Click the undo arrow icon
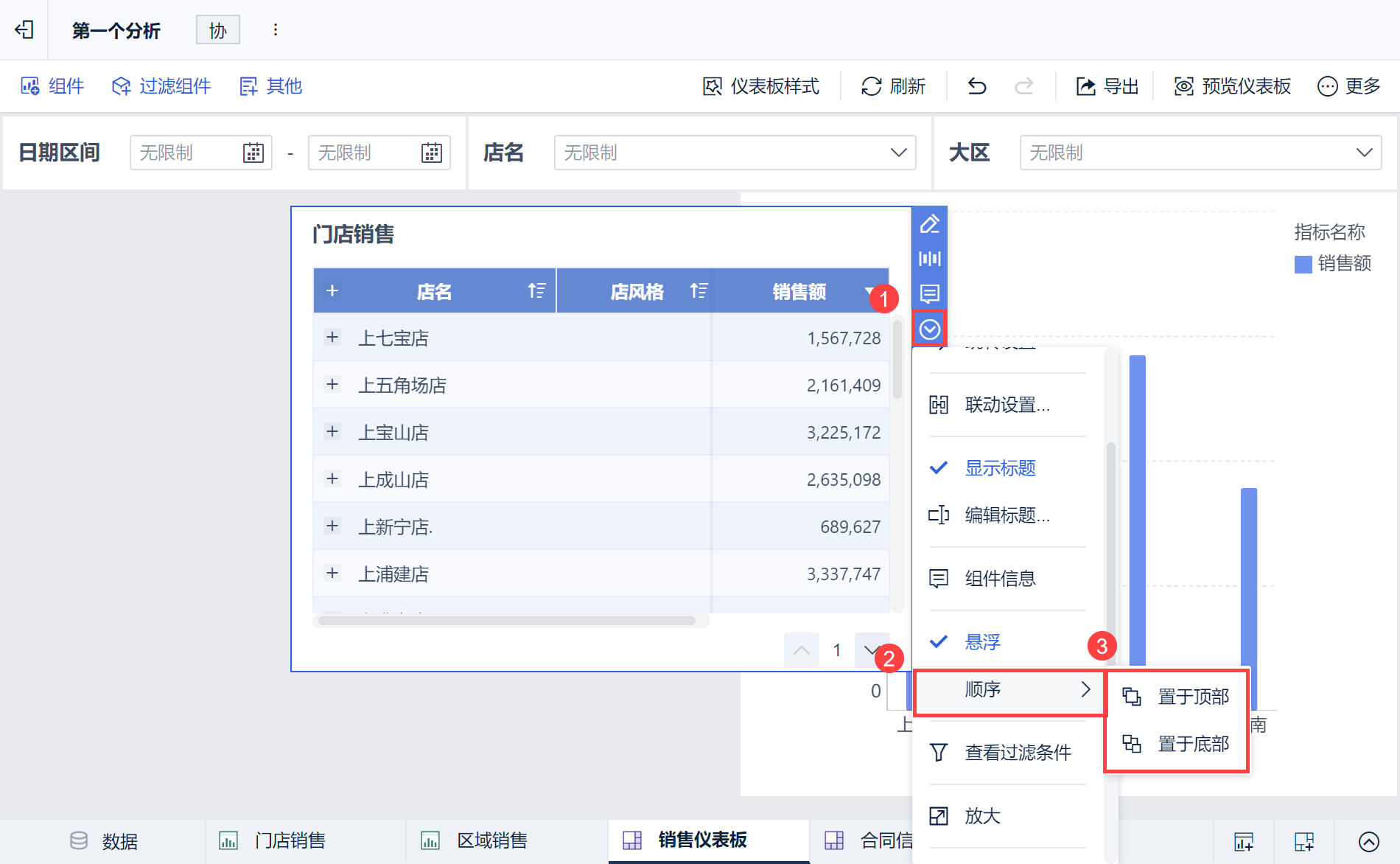Image resolution: width=1400 pixels, height=864 pixels. pos(977,86)
